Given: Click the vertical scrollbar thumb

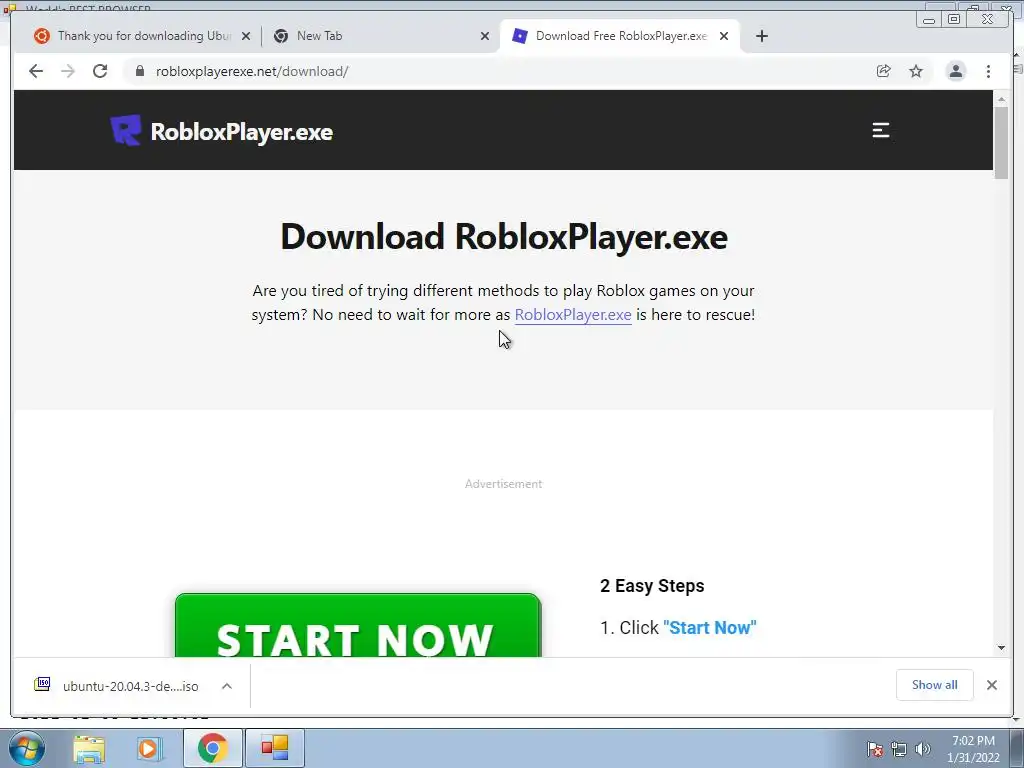Looking at the screenshot, I should 1001,142.
